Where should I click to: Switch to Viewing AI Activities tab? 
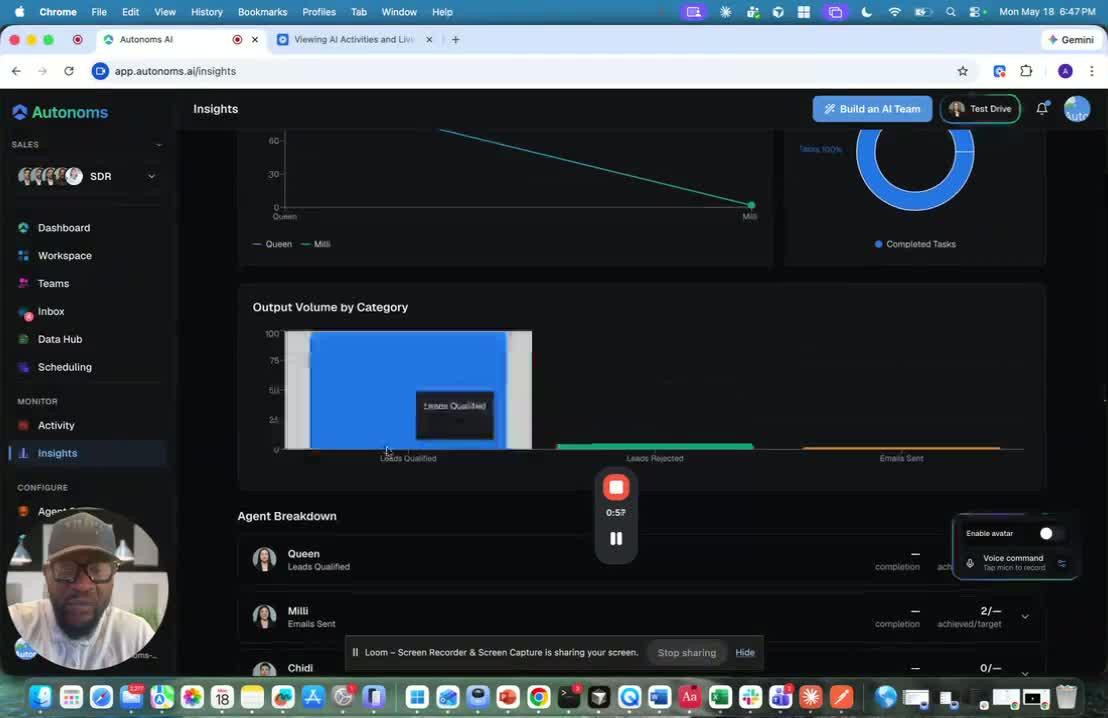(x=353, y=40)
